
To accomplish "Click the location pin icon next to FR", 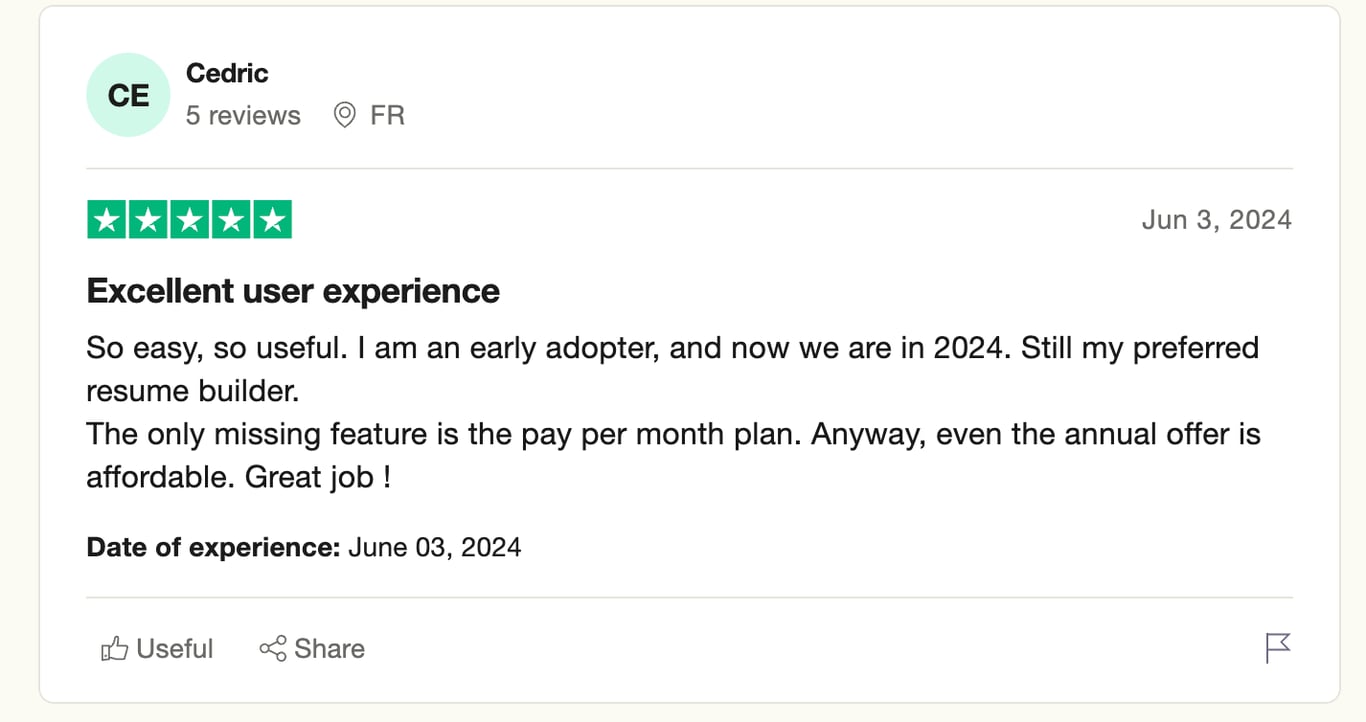I will click(x=344, y=115).
